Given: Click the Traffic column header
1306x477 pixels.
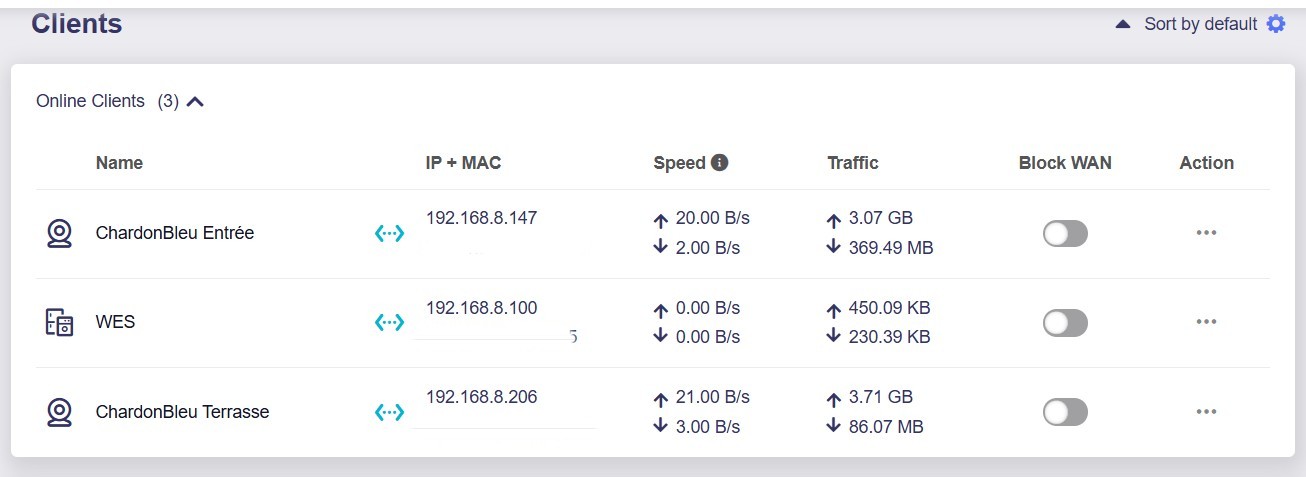Looking at the screenshot, I should (x=853, y=162).
